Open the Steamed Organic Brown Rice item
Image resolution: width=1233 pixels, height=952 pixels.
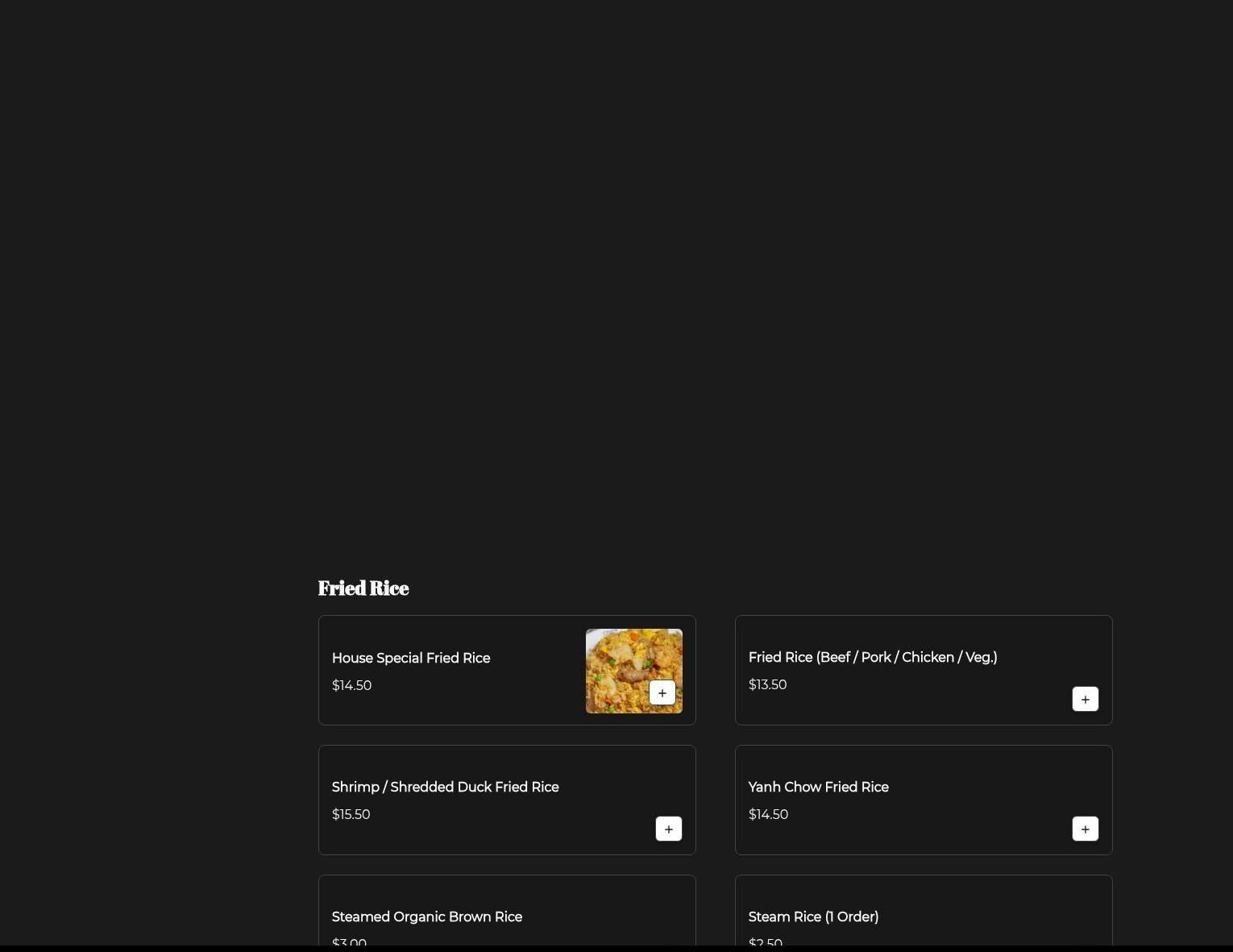tap(426, 917)
